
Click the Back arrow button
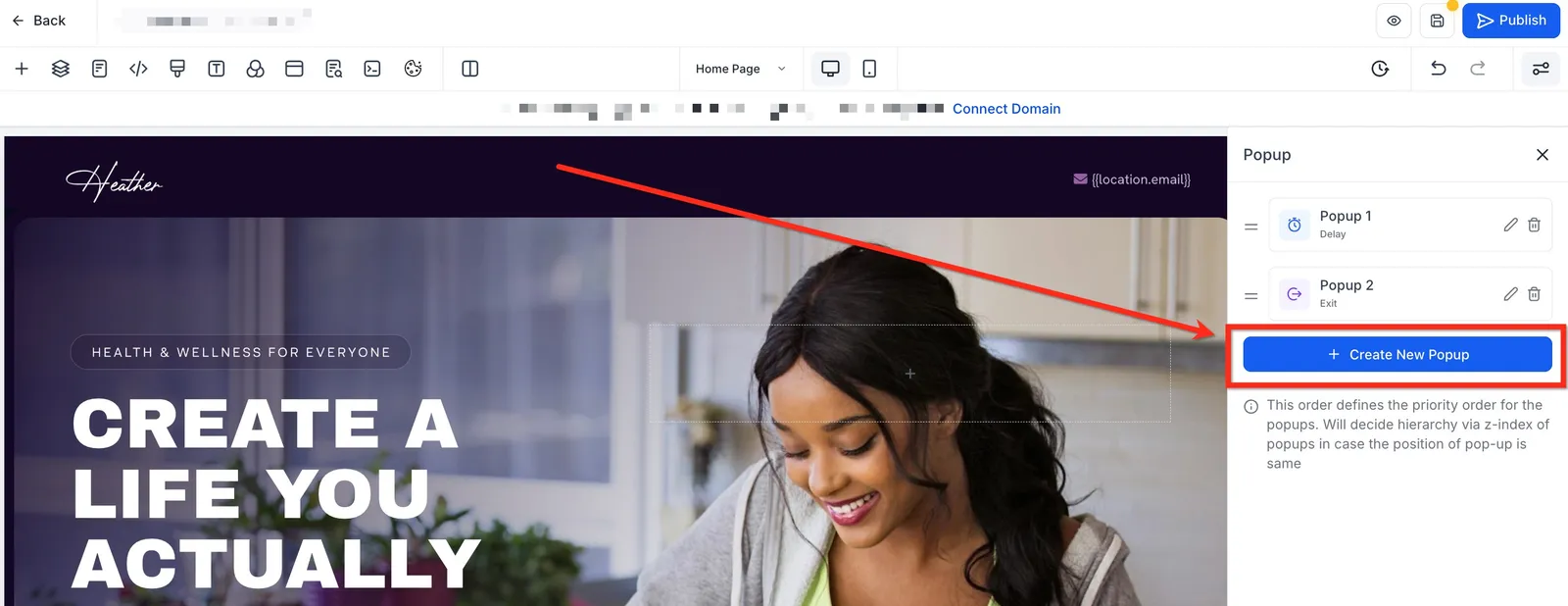[38, 21]
